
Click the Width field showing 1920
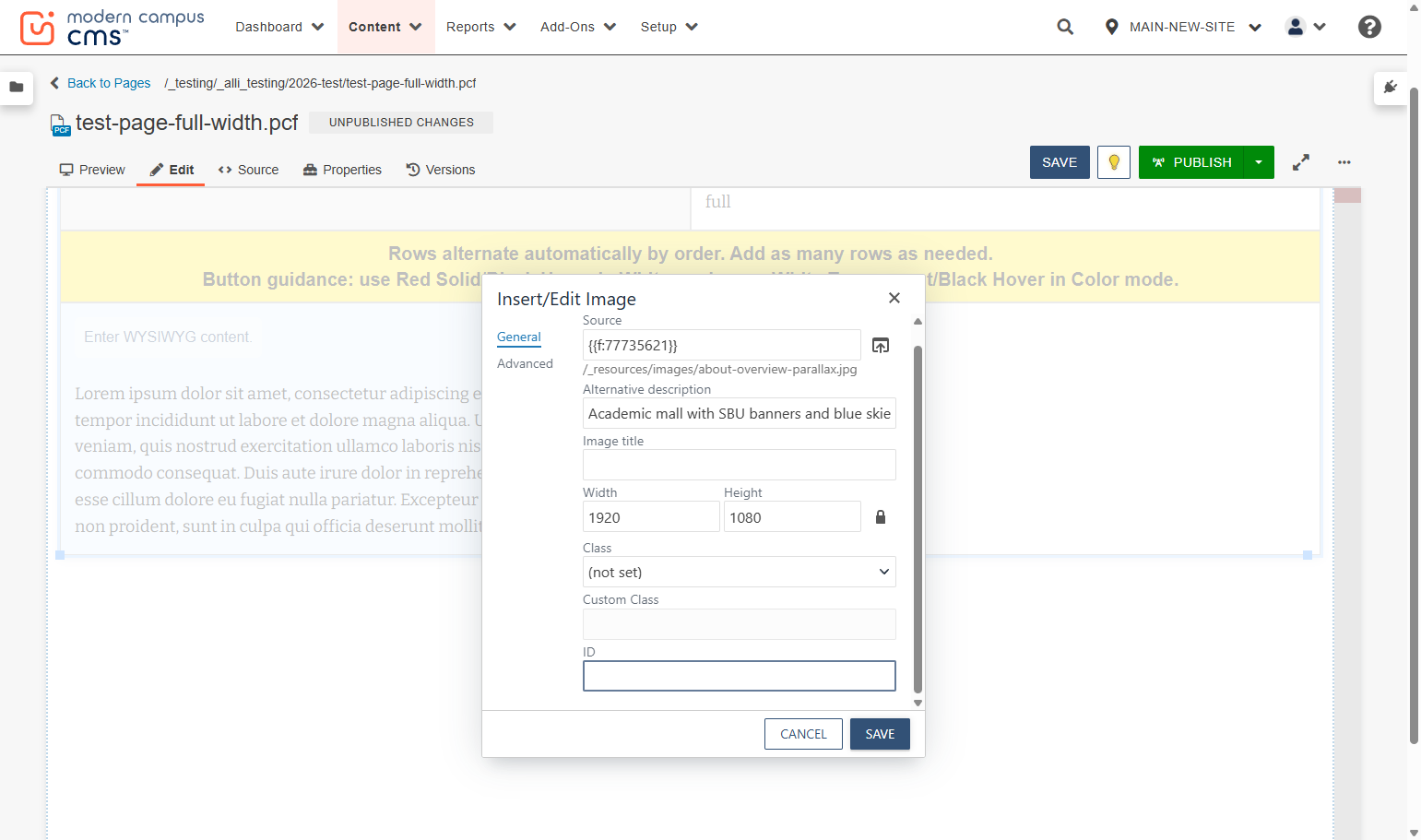coord(651,516)
